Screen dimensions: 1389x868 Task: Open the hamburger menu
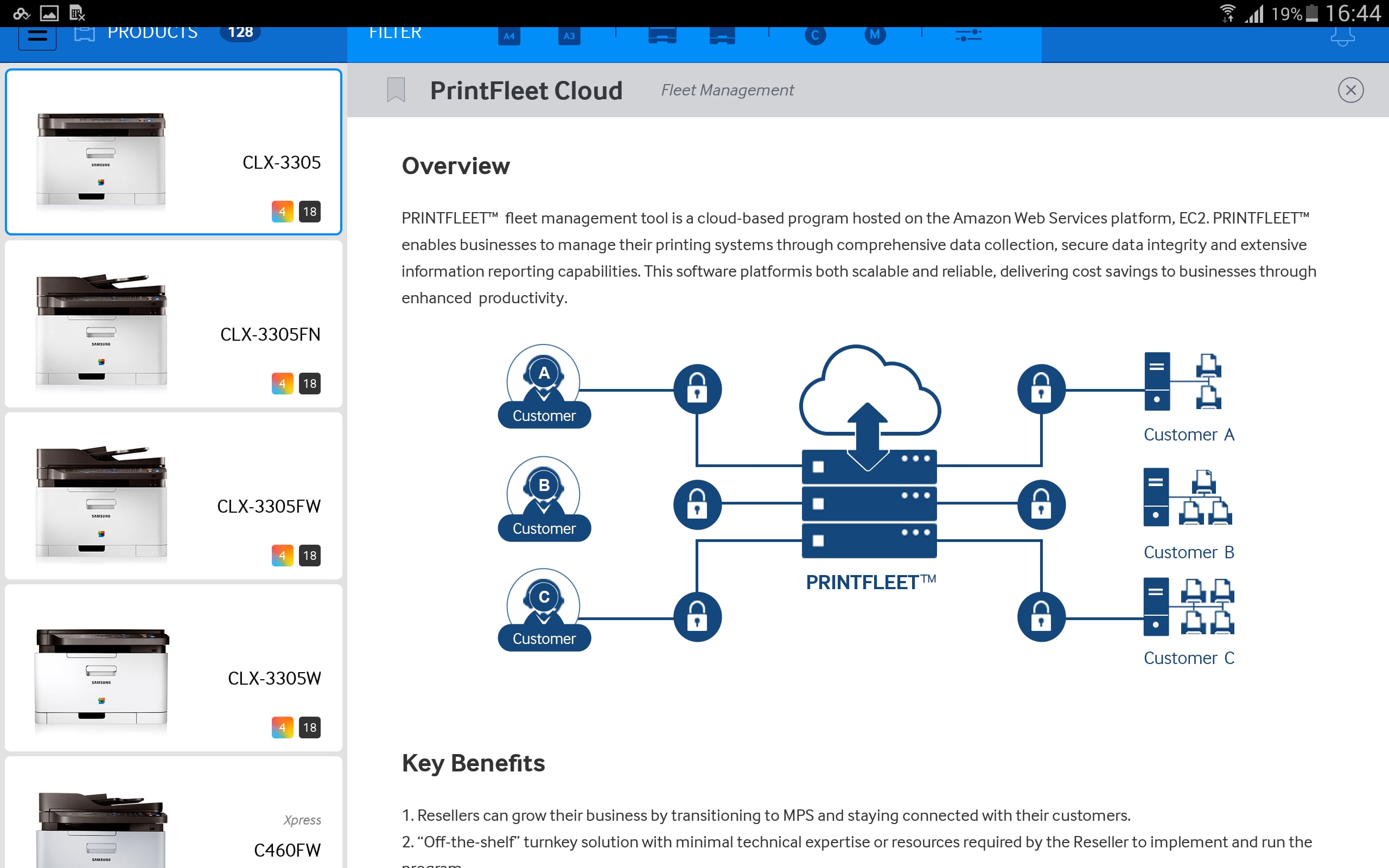(37, 37)
